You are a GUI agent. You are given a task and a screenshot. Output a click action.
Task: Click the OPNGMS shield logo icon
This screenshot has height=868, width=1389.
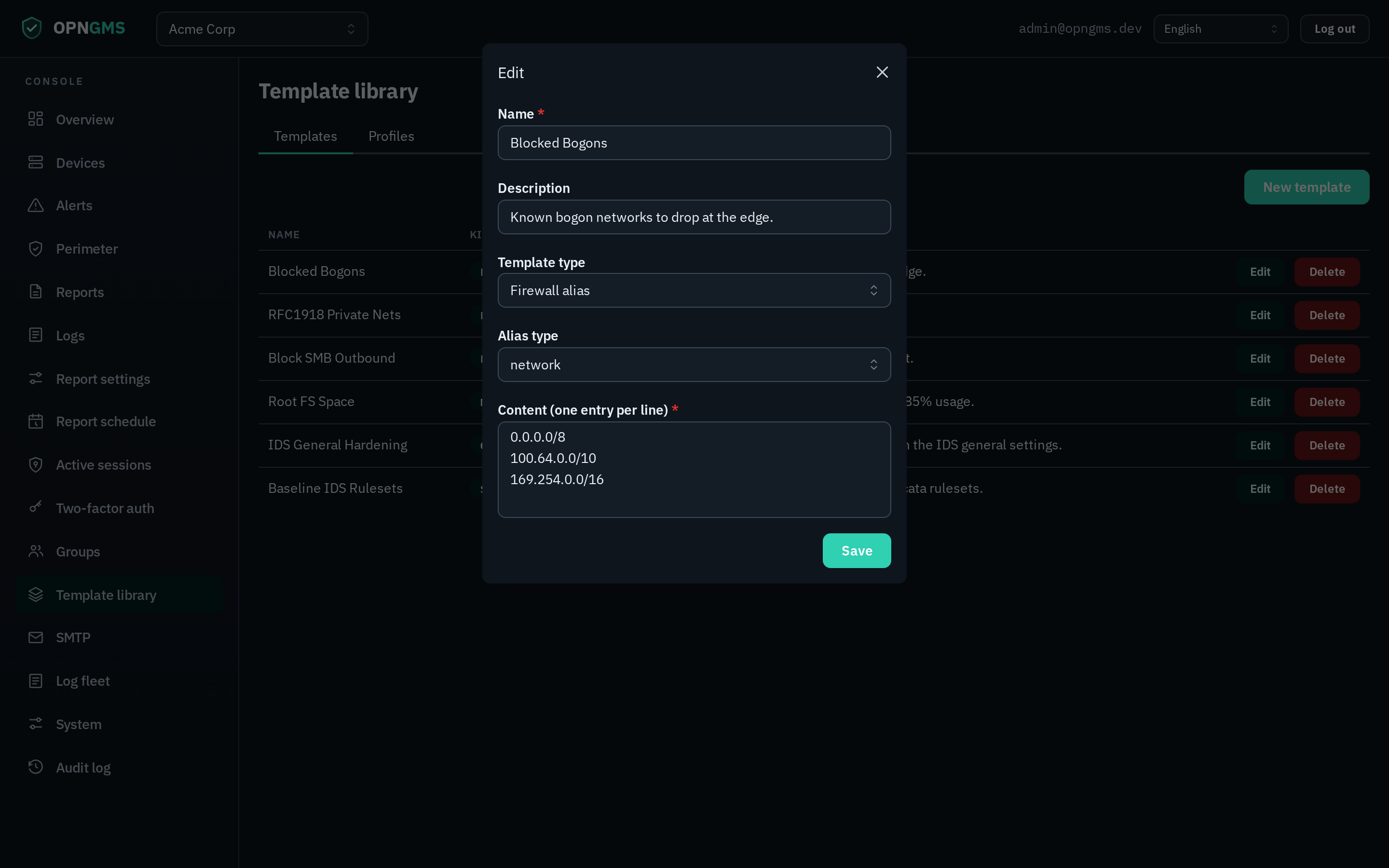pos(31,28)
